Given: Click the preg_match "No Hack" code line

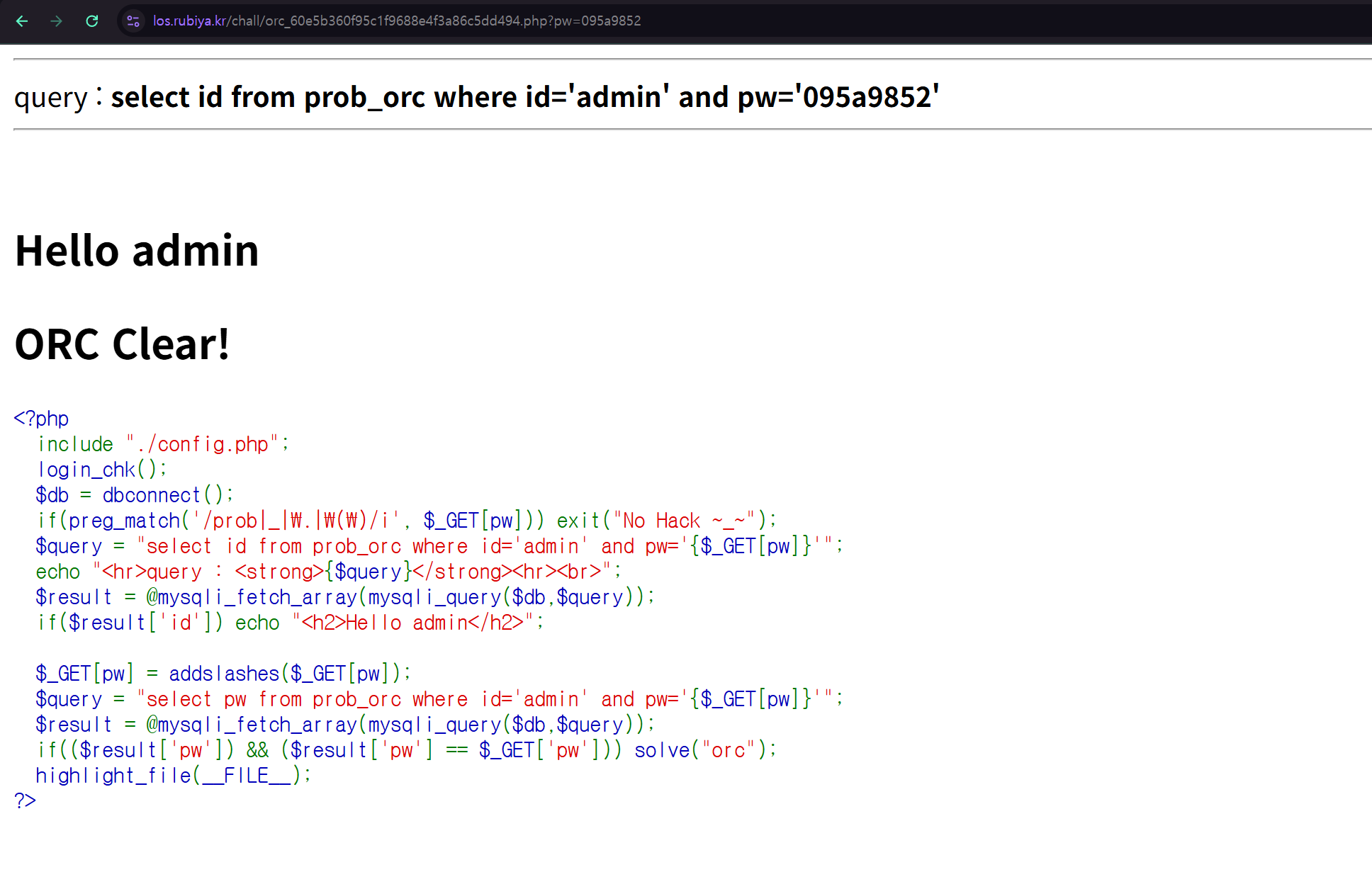Looking at the screenshot, I should tap(407, 521).
